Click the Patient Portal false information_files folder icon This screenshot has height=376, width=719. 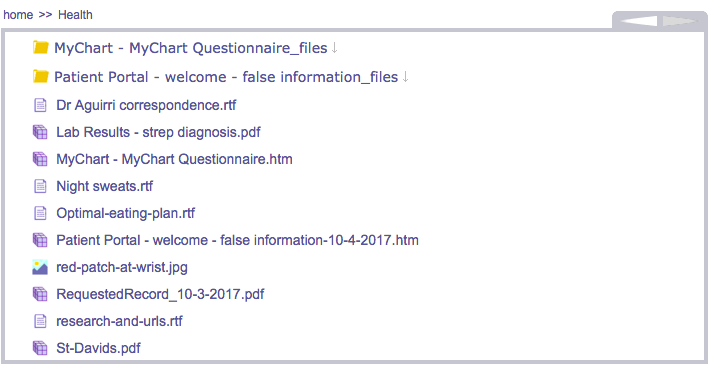click(x=40, y=77)
